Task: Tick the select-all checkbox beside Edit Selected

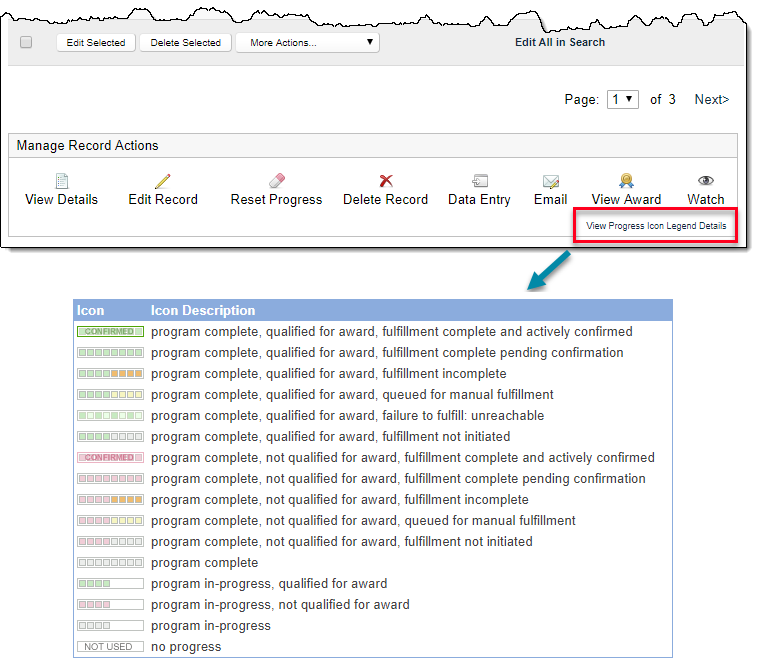Action: 26,42
